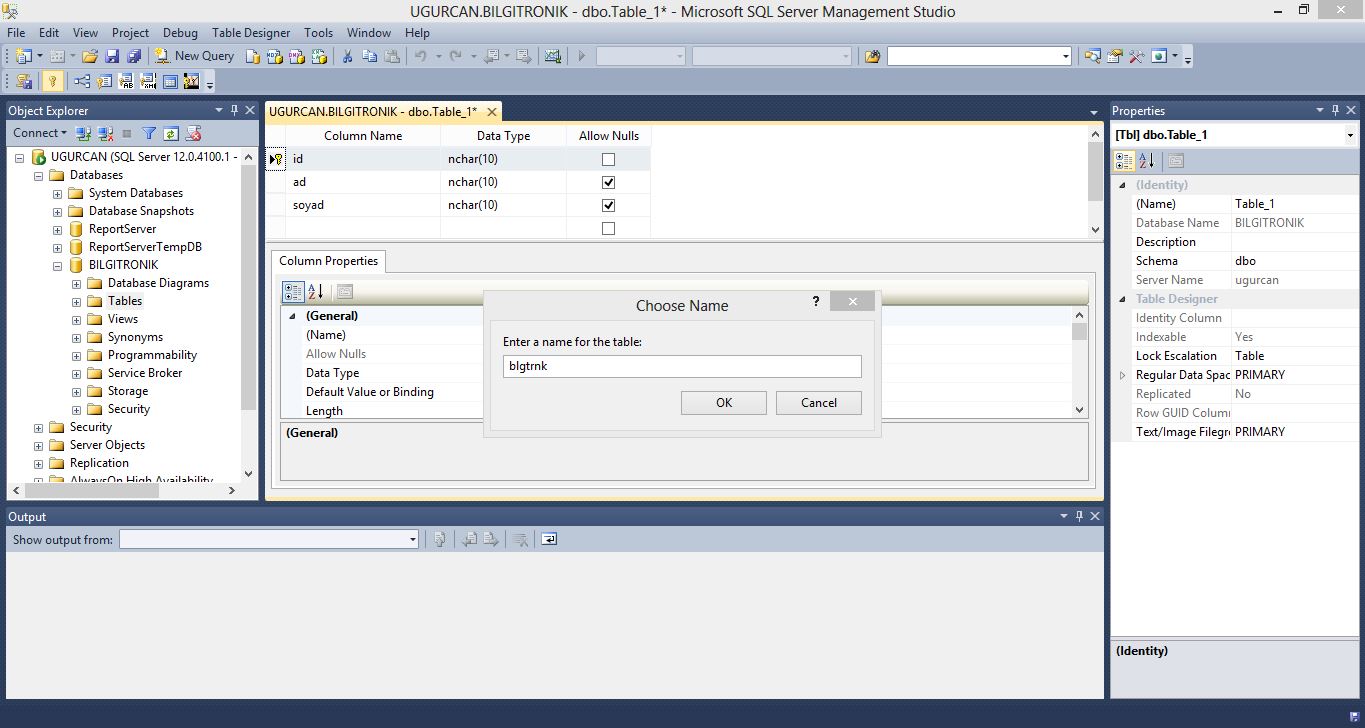This screenshot has height=728, width=1365.
Task: Open the Show output from dropdown
Action: pyautogui.click(x=412, y=539)
